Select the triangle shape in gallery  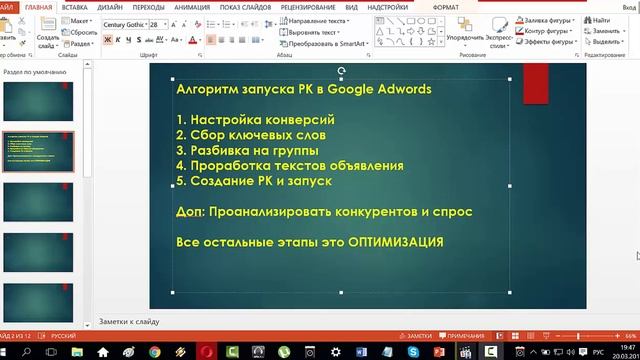[380, 31]
